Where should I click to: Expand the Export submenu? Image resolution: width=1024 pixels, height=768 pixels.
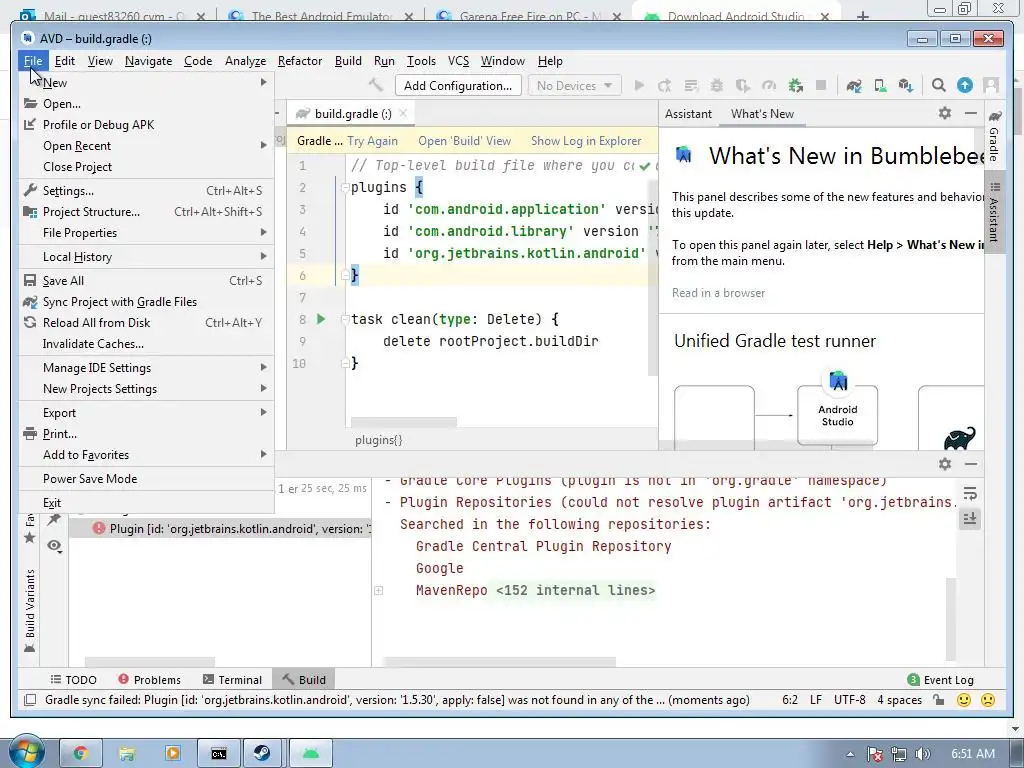(146, 413)
